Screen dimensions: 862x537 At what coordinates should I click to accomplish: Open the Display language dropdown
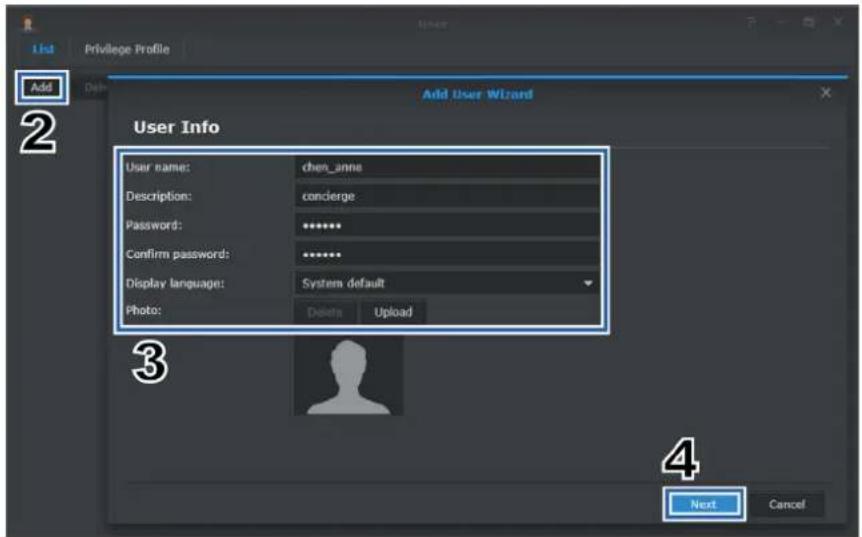[x=447, y=283]
